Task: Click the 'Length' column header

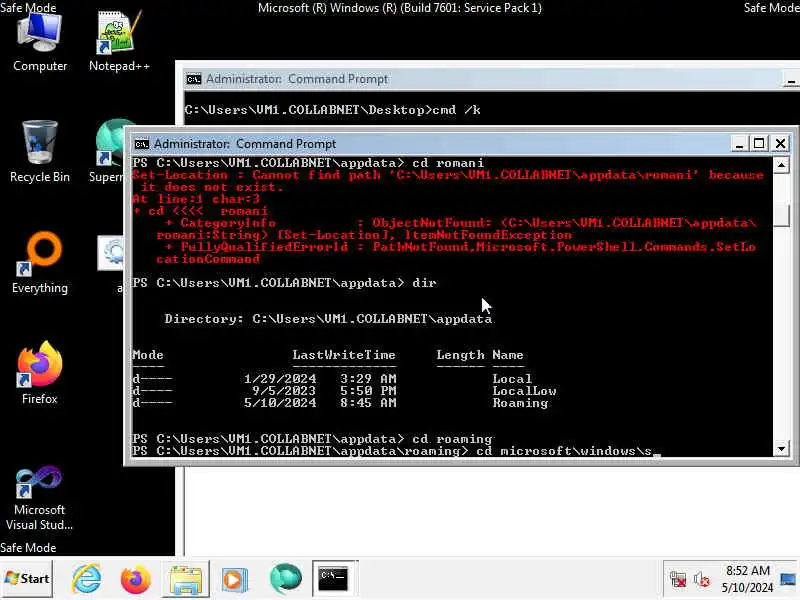Action: pos(460,355)
